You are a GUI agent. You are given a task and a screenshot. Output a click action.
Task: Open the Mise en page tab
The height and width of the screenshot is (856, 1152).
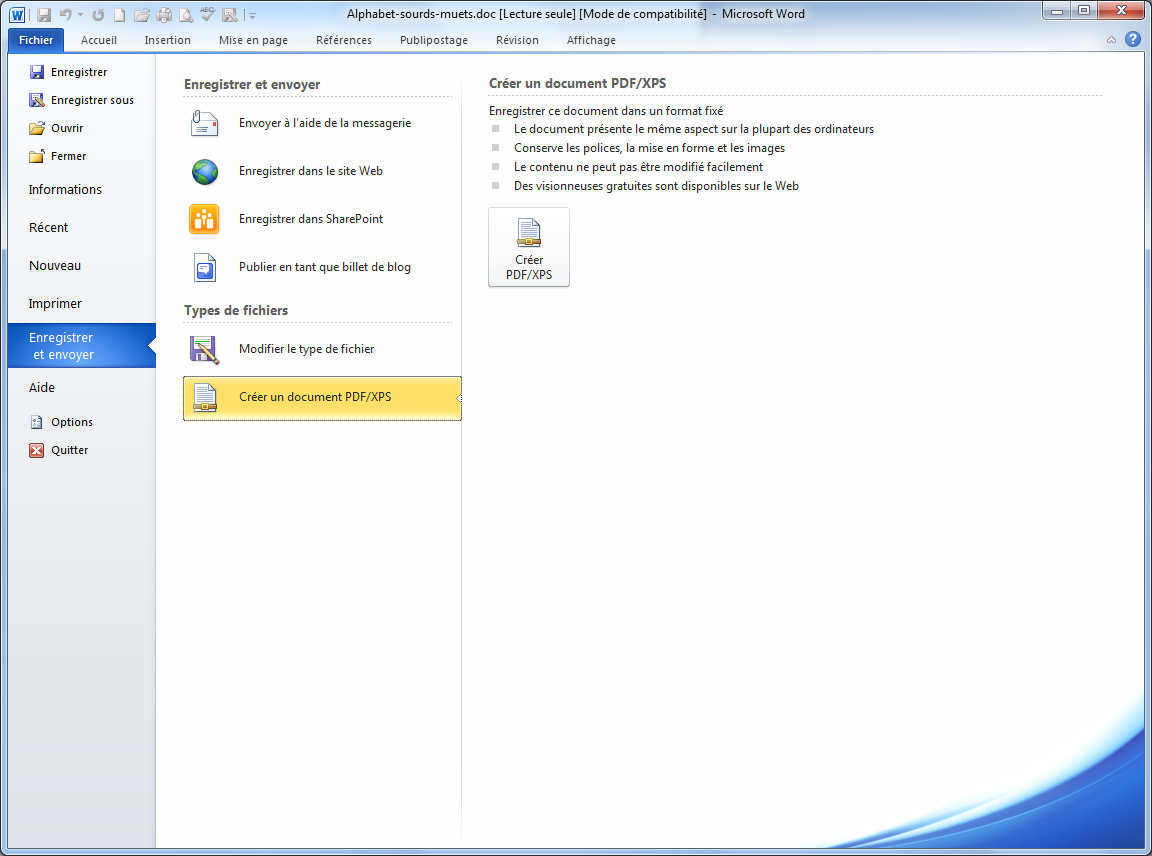(x=253, y=40)
